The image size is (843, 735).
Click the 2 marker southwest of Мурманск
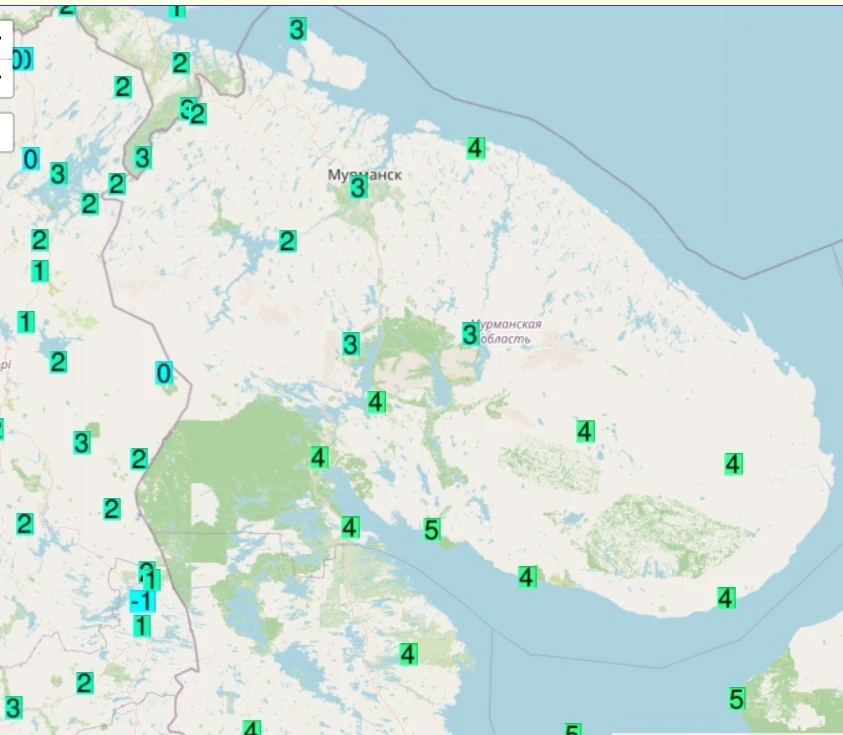click(287, 241)
